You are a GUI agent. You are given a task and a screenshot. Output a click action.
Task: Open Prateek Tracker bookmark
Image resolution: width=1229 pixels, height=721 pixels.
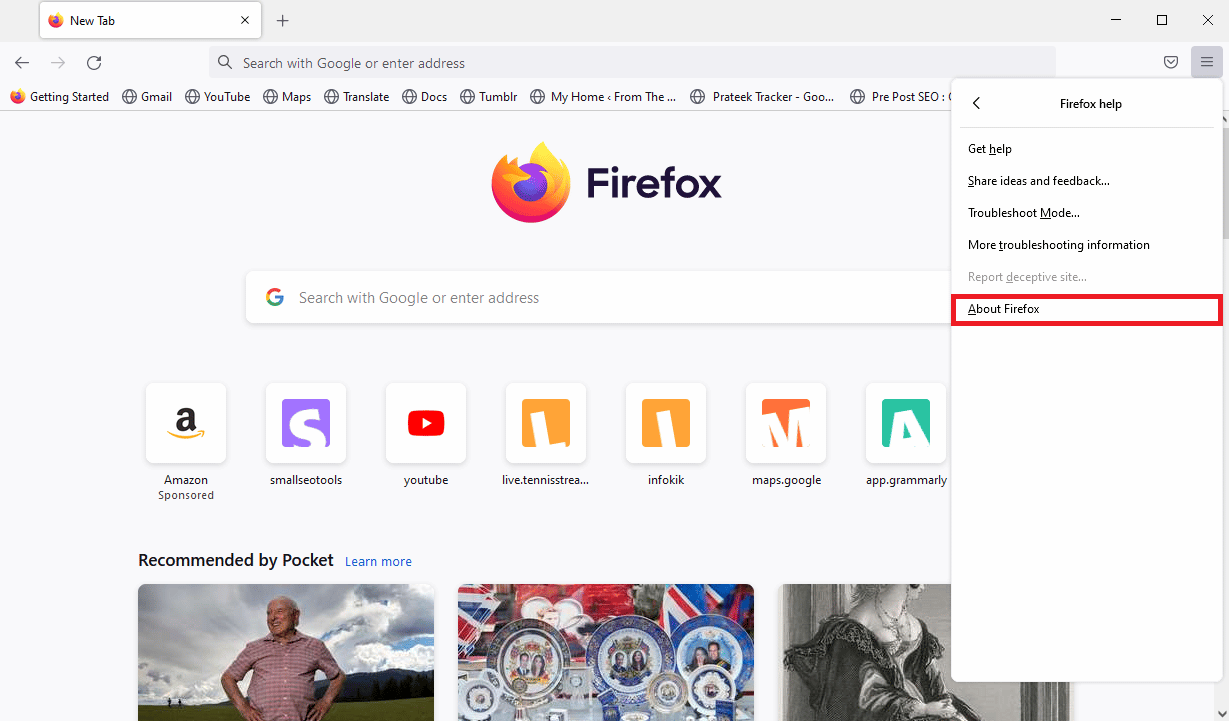(x=763, y=97)
